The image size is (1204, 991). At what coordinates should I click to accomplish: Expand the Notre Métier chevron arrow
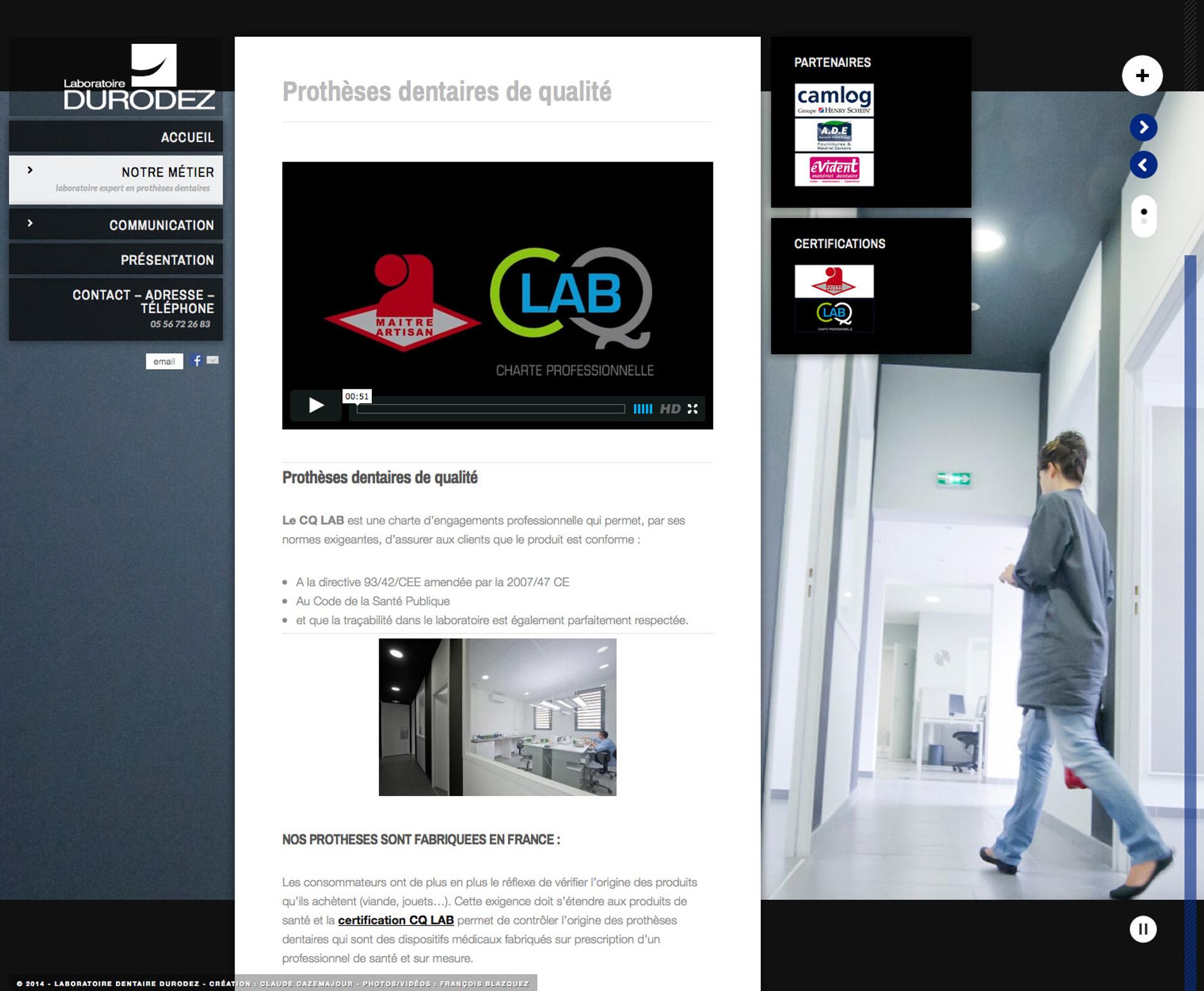pos(29,170)
